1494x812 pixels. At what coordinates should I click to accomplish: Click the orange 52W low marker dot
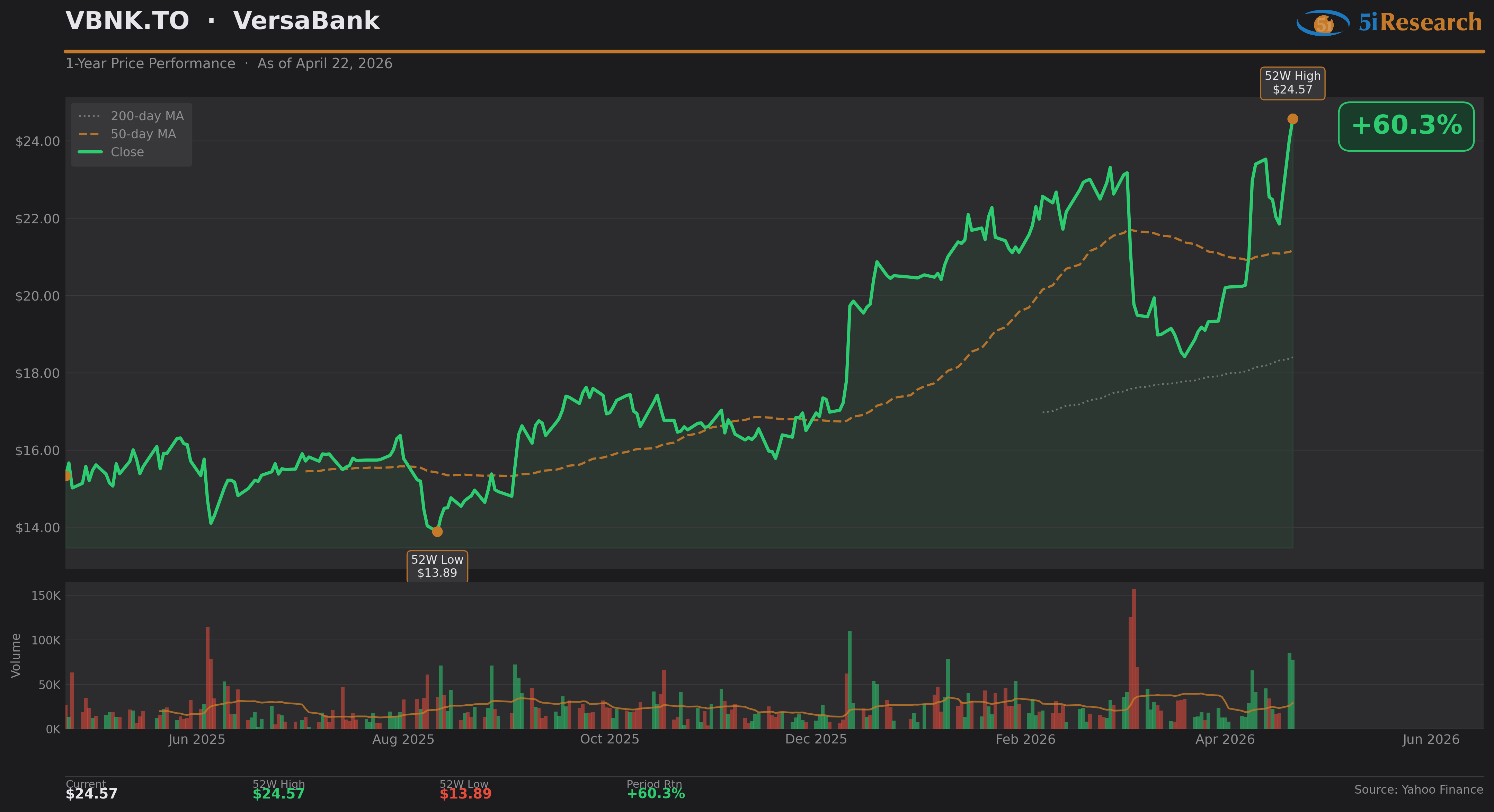tap(437, 531)
